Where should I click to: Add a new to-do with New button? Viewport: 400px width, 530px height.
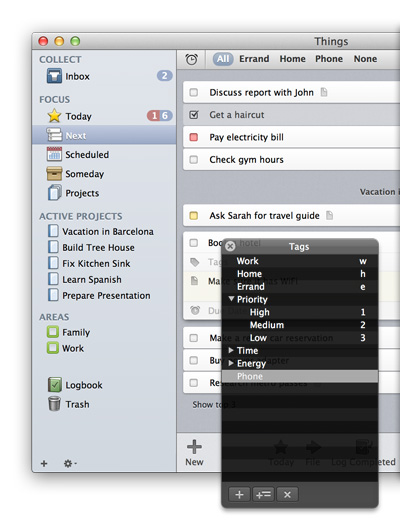194,453
